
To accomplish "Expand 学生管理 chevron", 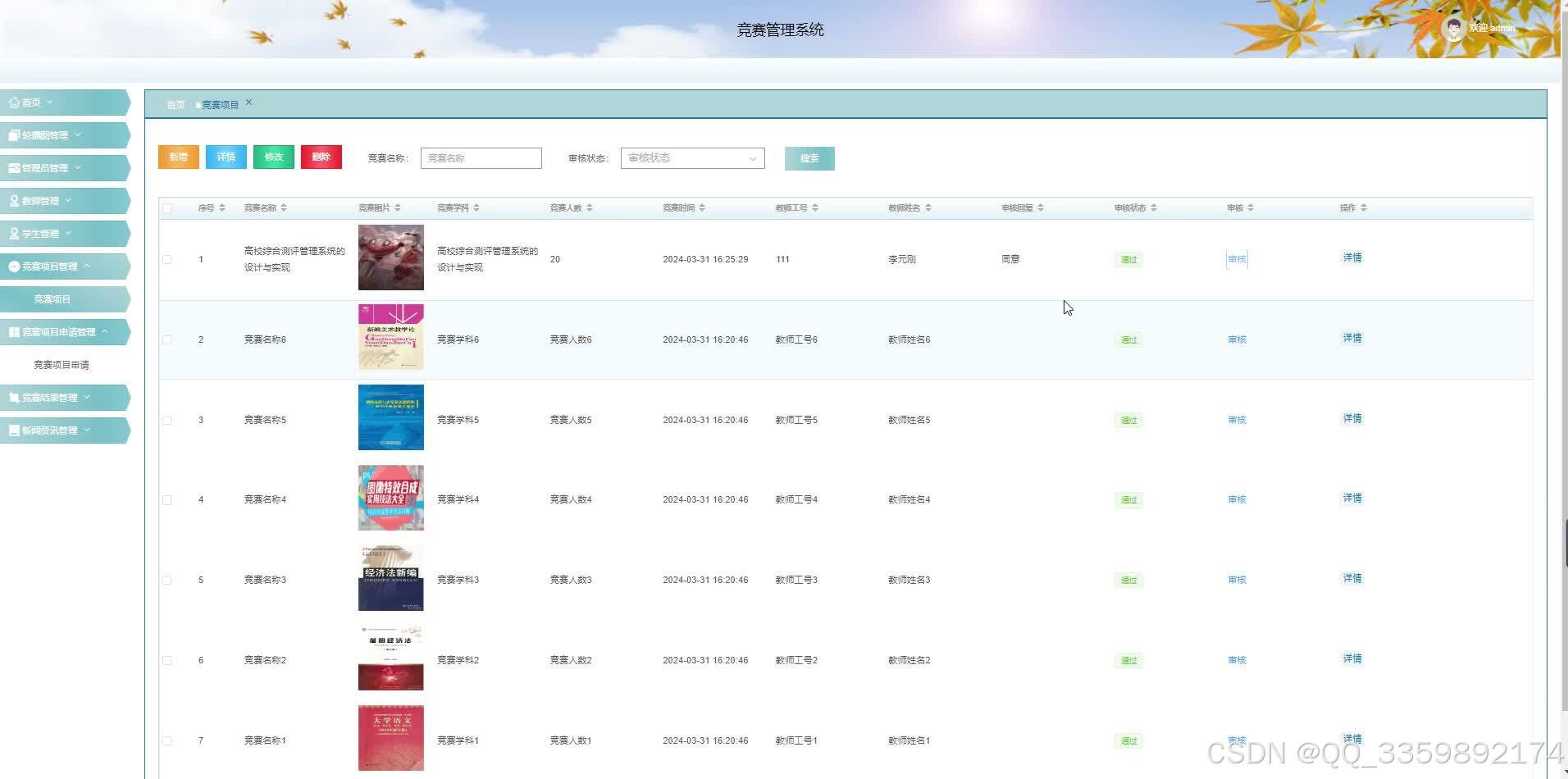I will coord(68,234).
